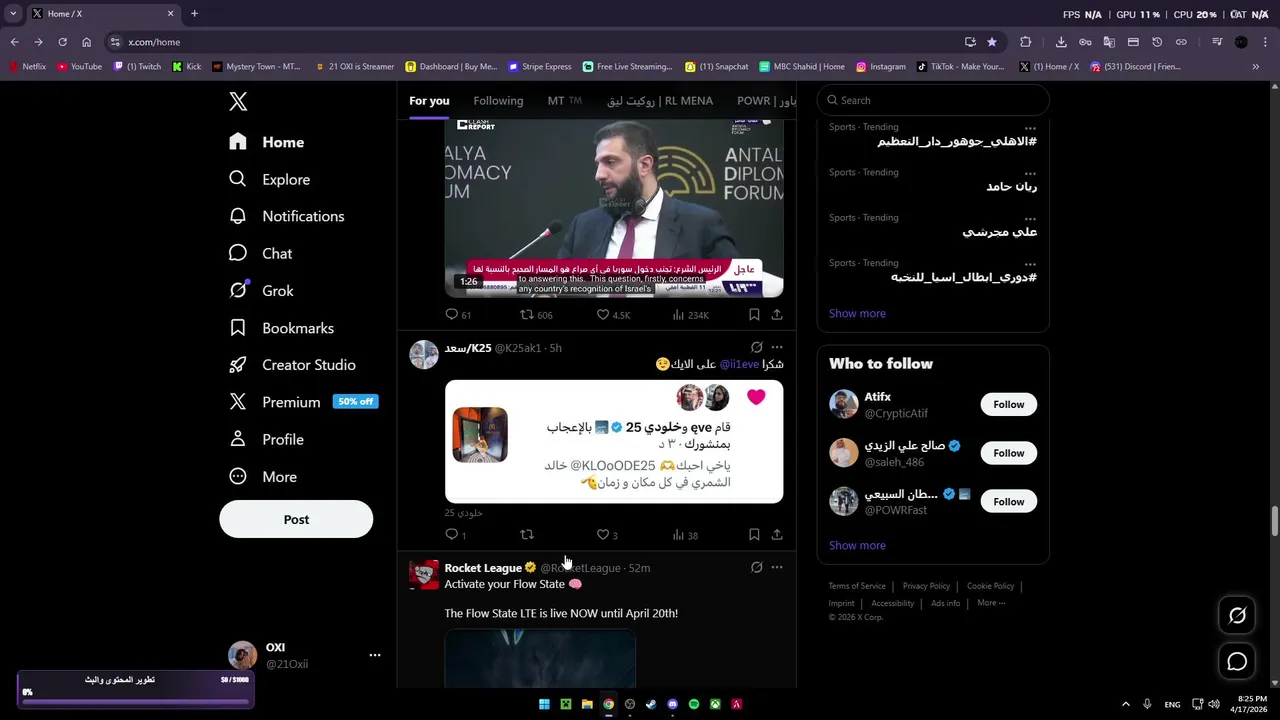
Task: Open Rocket League profile name
Action: [483, 568]
